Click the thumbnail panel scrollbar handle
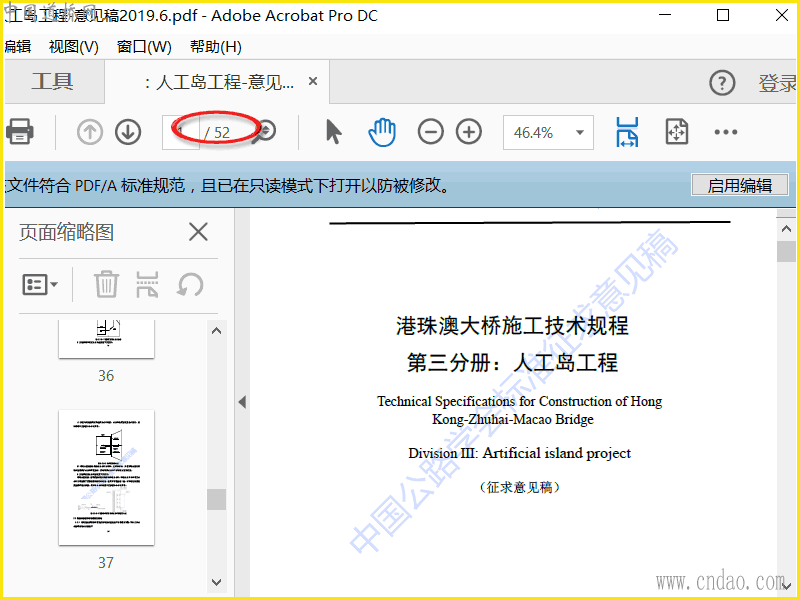 216,499
